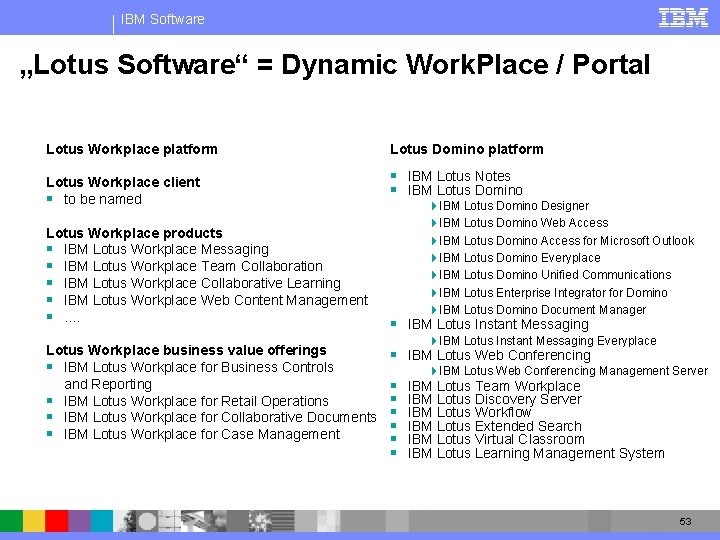
Task: Select the 'IBM Lotus Discovery Server' bullet
Action: tap(495, 399)
